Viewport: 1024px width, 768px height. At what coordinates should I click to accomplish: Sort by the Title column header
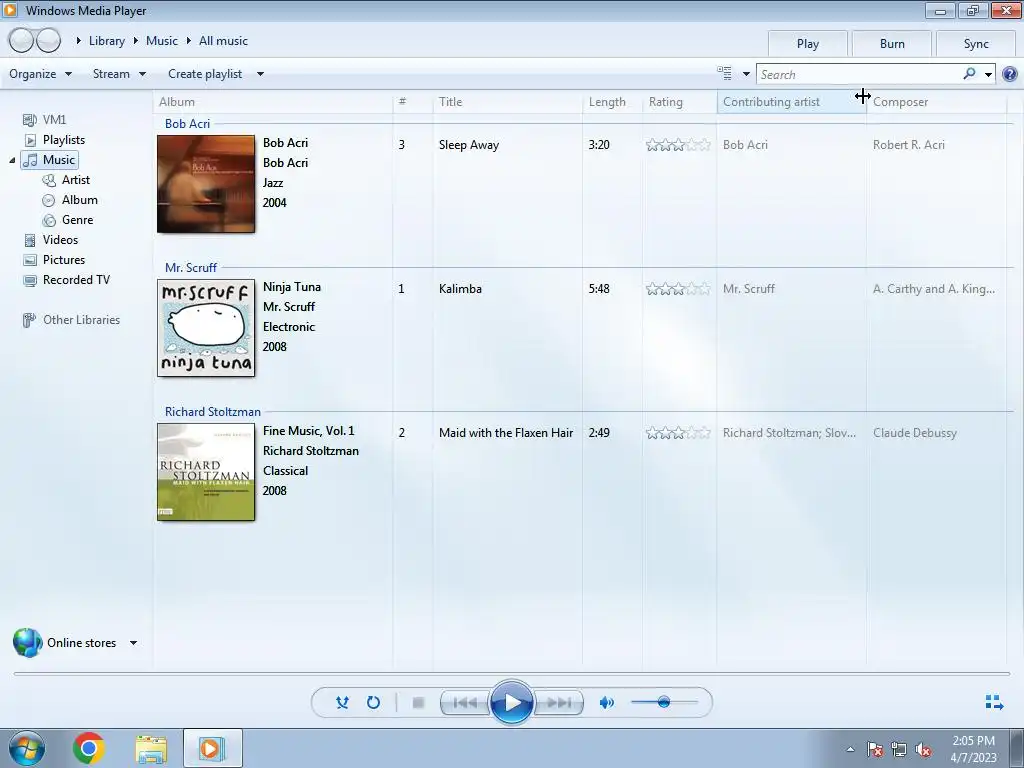tap(507, 102)
